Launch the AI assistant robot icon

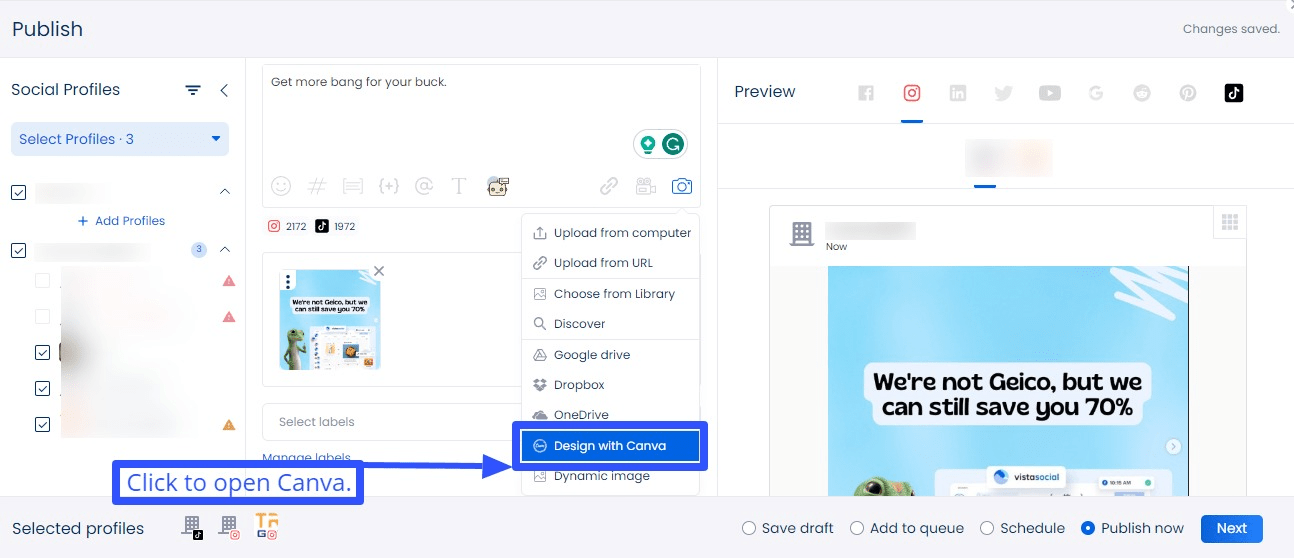point(498,186)
